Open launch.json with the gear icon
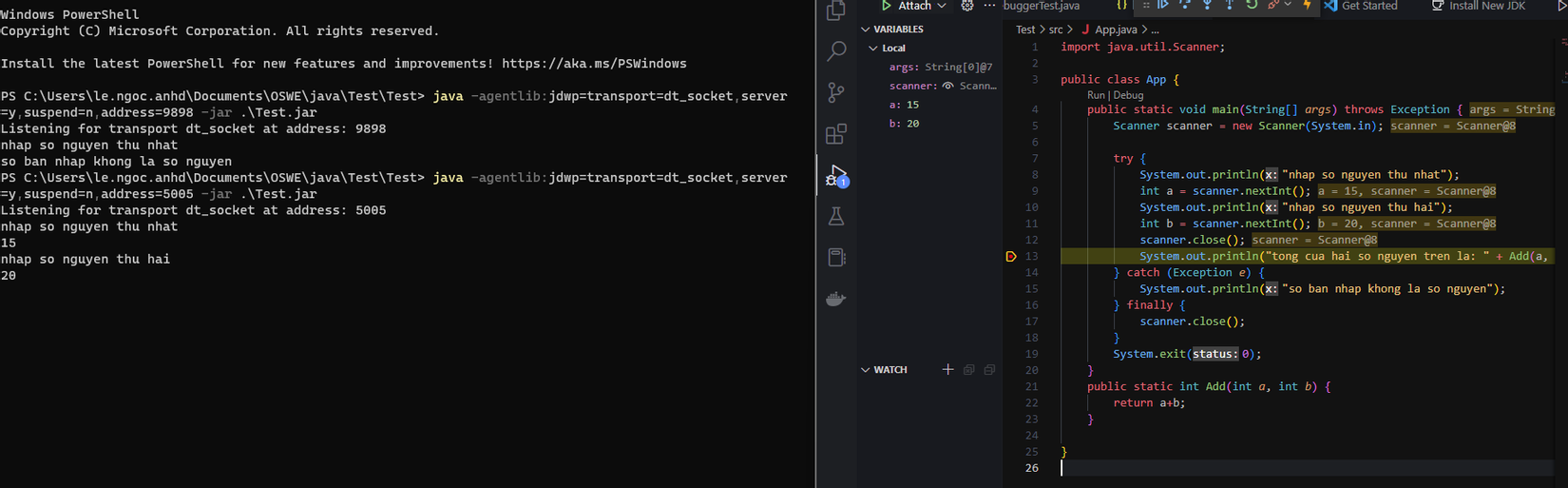Image resolution: width=1568 pixels, height=488 pixels. coord(967,6)
